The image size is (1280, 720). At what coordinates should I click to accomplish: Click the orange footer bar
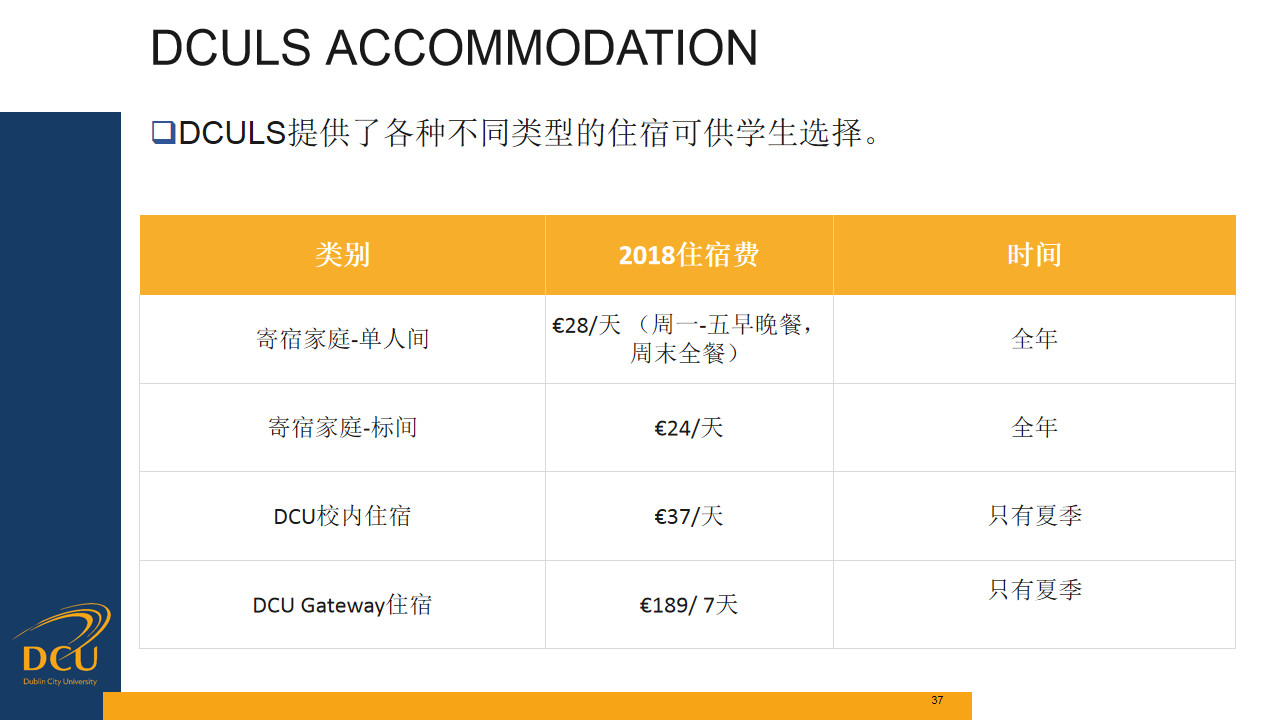pyautogui.click(x=500, y=706)
